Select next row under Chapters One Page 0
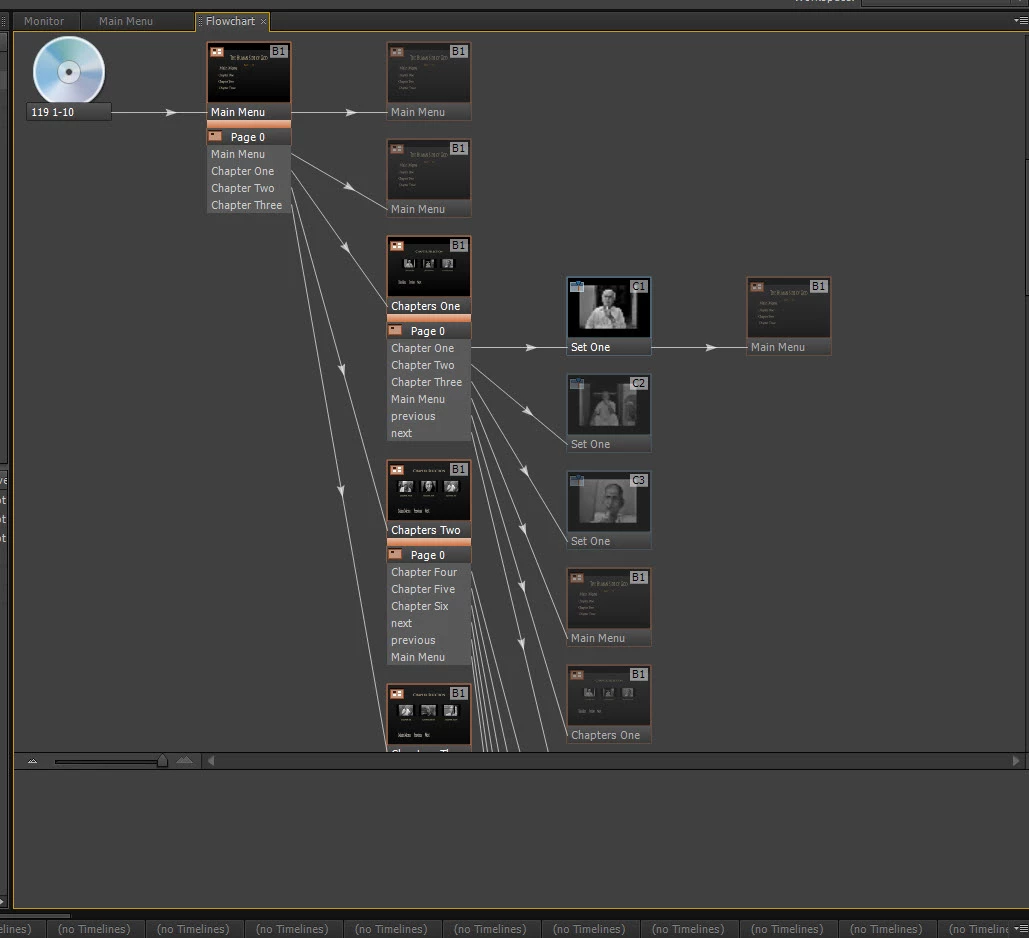Viewport: 1029px width, 938px height. [429, 433]
